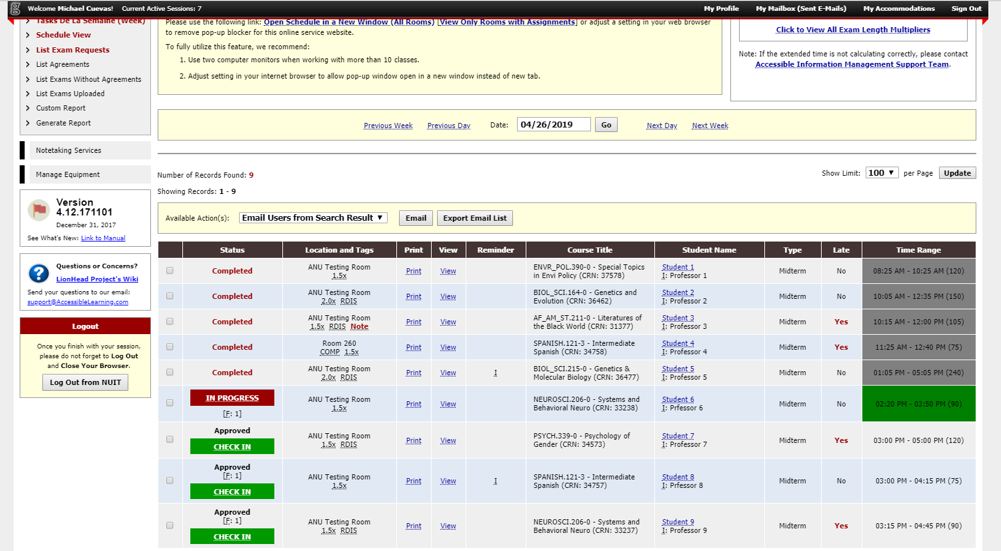The image size is (1001, 551).
Task: Expand the Show Limit per page dropdown
Action: point(881,173)
